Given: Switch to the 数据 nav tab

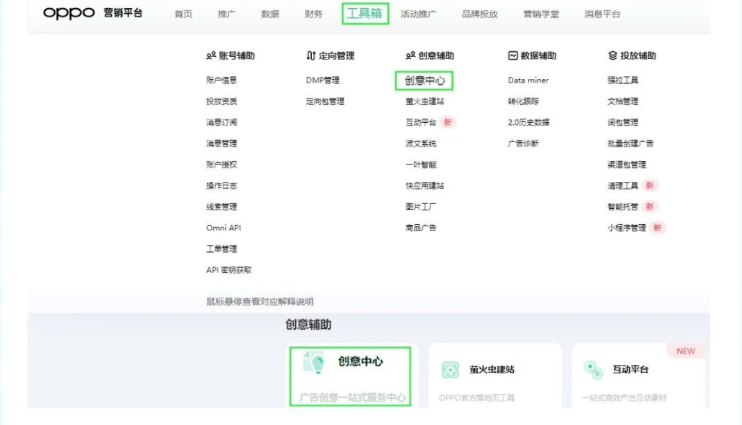Looking at the screenshot, I should (x=270, y=14).
